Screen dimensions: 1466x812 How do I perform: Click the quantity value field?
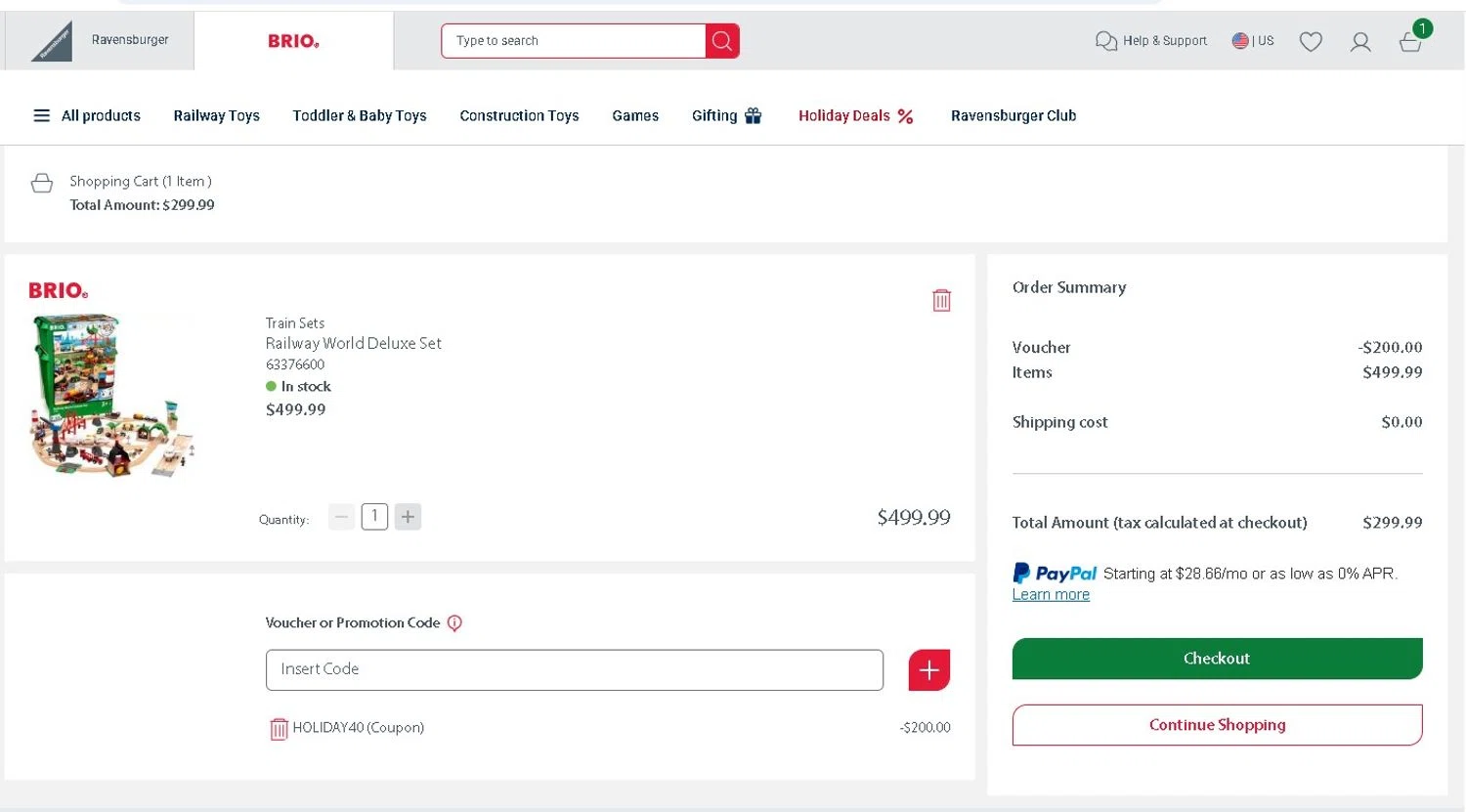pos(374,517)
